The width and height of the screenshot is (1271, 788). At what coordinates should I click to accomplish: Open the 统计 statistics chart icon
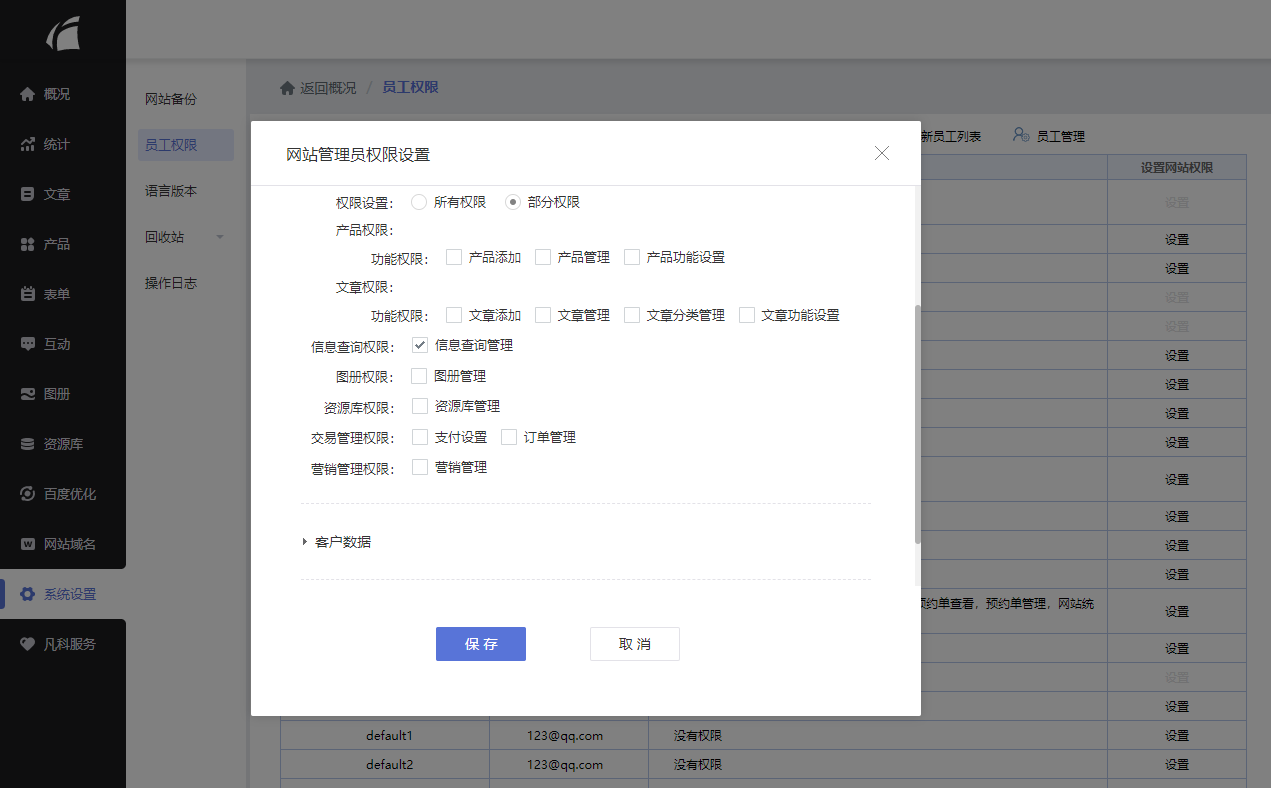[x=28, y=144]
